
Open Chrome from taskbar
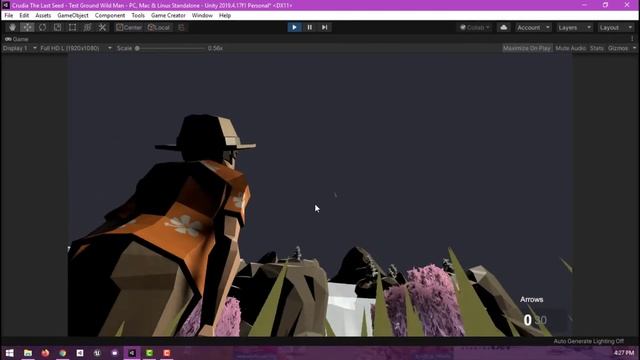point(62,353)
